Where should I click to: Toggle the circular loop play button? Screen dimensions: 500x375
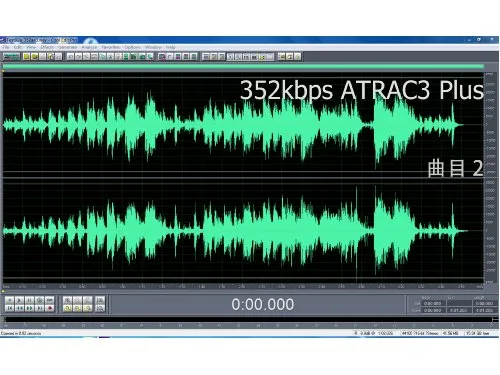tap(40, 300)
